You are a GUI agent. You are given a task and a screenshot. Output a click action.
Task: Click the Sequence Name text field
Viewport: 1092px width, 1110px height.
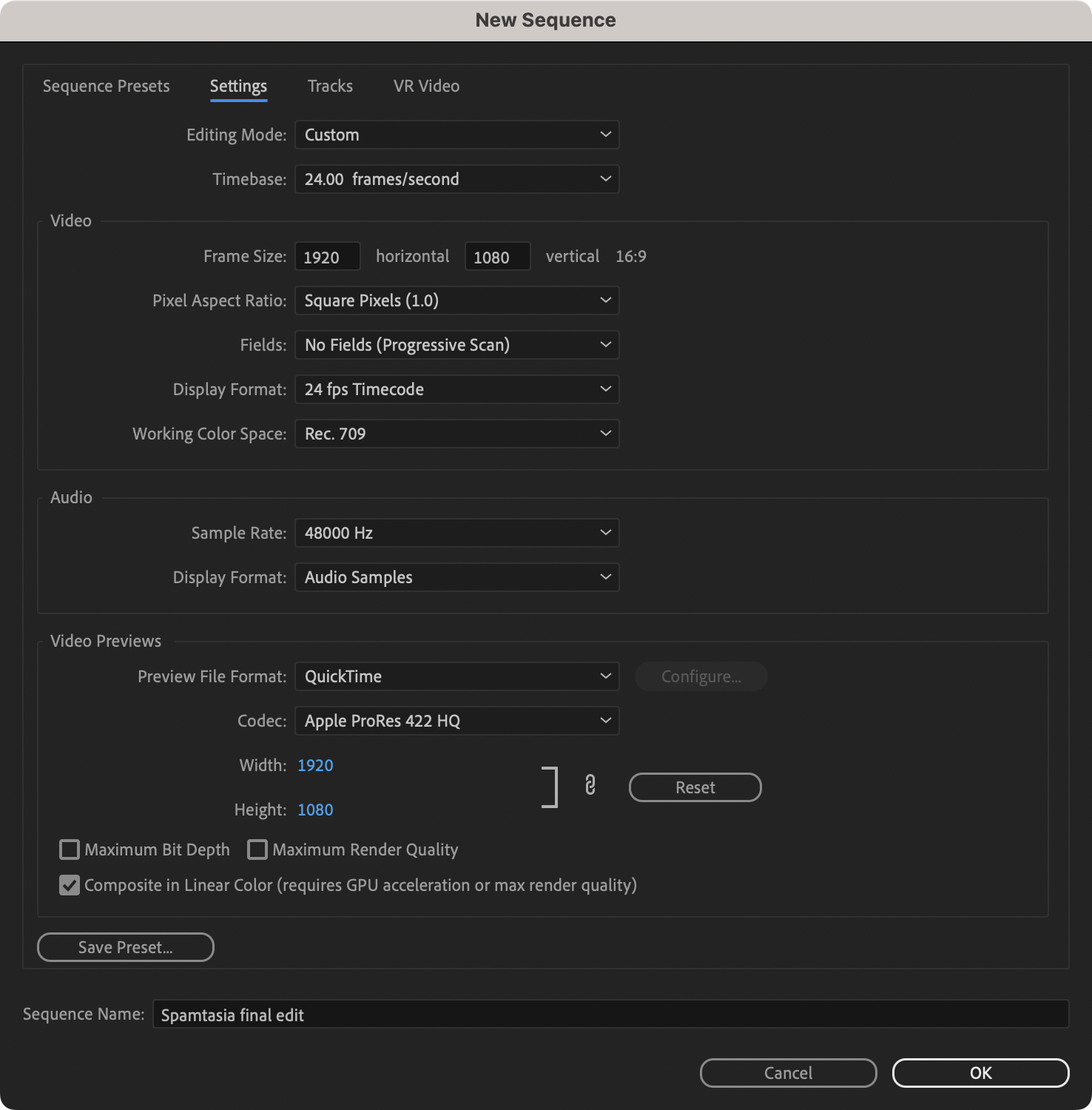click(611, 1015)
